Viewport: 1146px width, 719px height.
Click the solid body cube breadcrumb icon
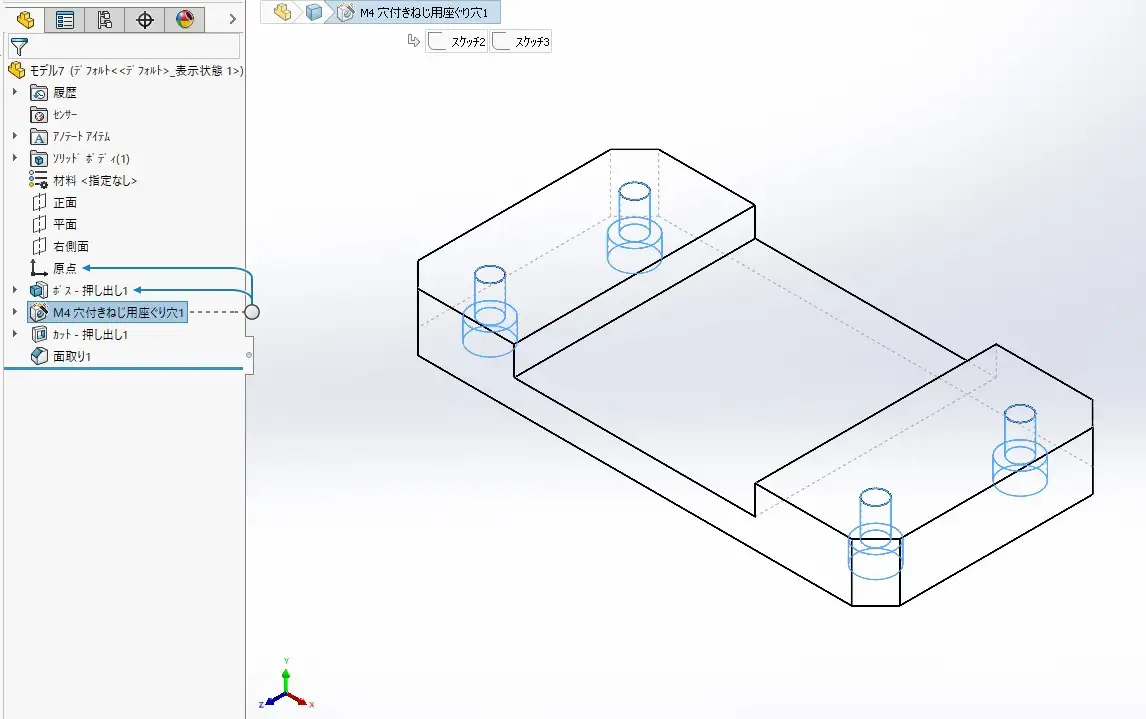[x=314, y=12]
